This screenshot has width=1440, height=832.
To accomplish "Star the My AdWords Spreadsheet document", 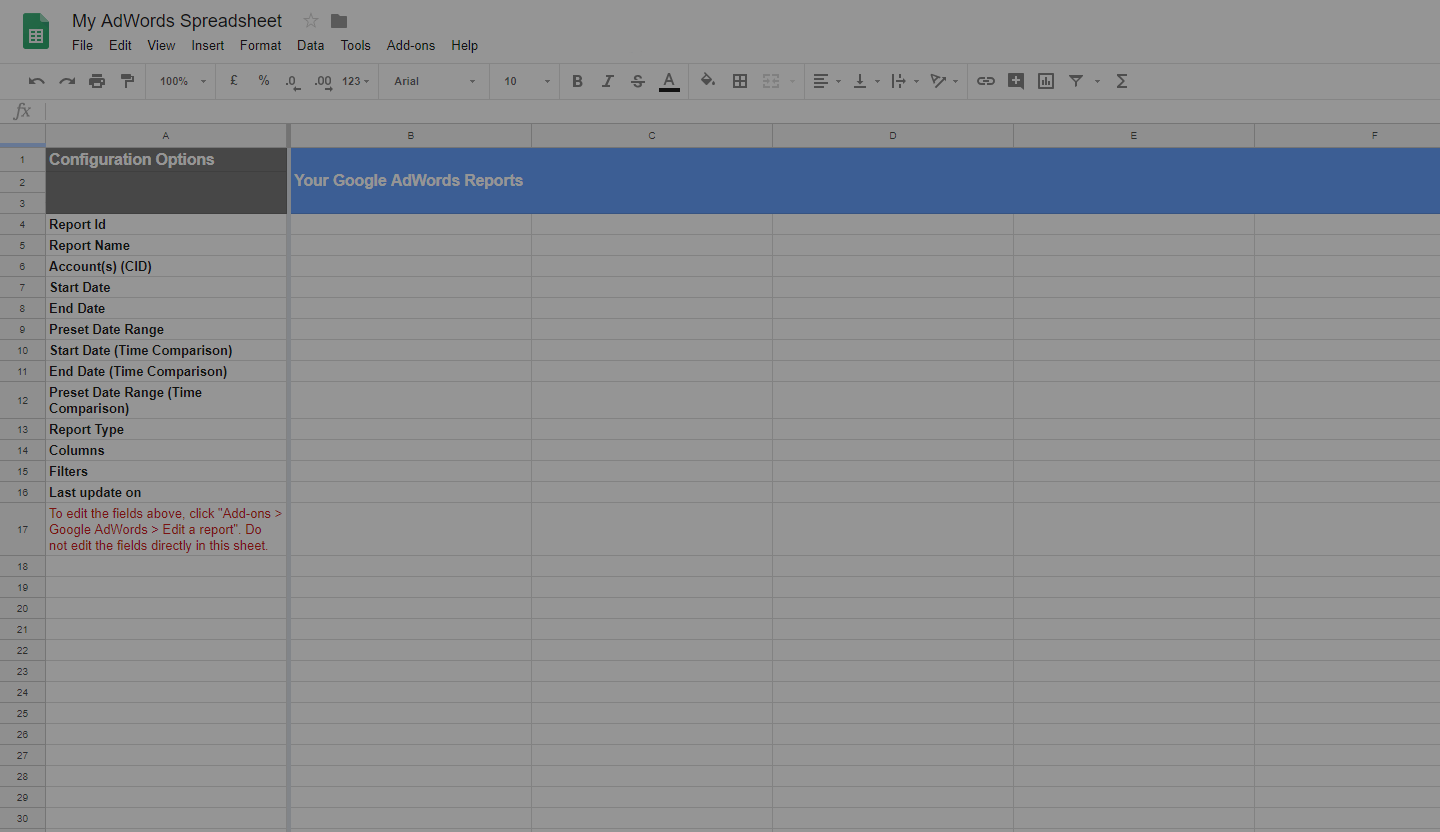I will coord(311,21).
